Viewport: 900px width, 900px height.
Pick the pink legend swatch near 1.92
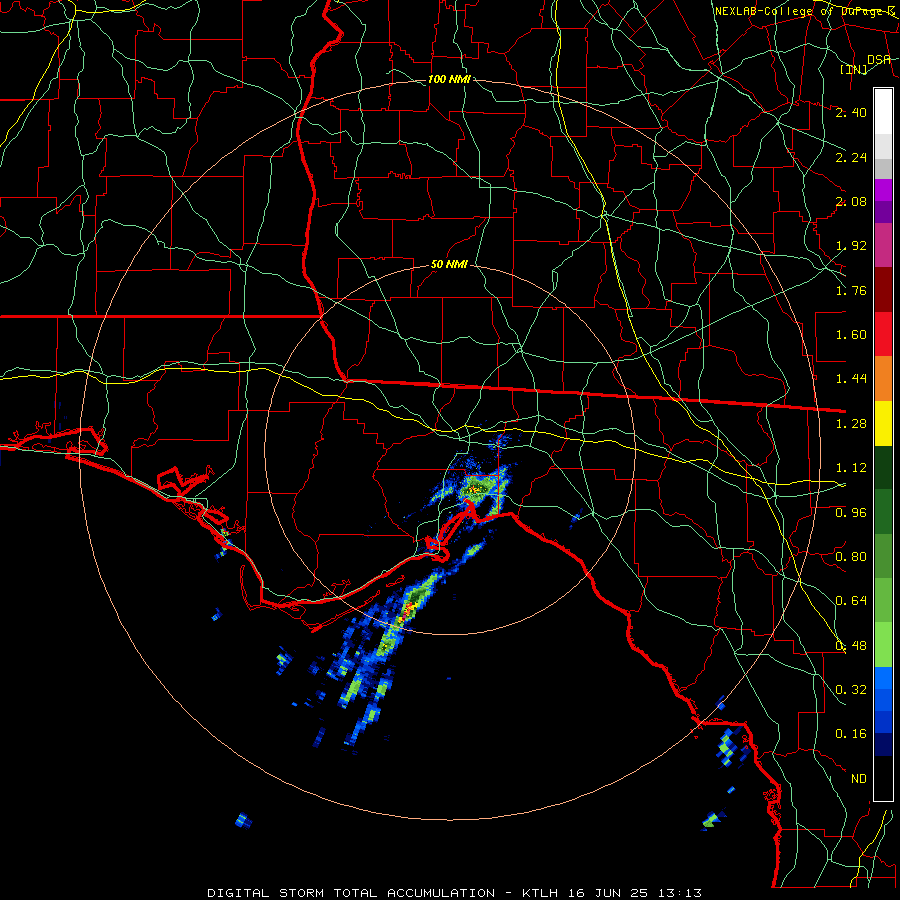[x=883, y=246]
